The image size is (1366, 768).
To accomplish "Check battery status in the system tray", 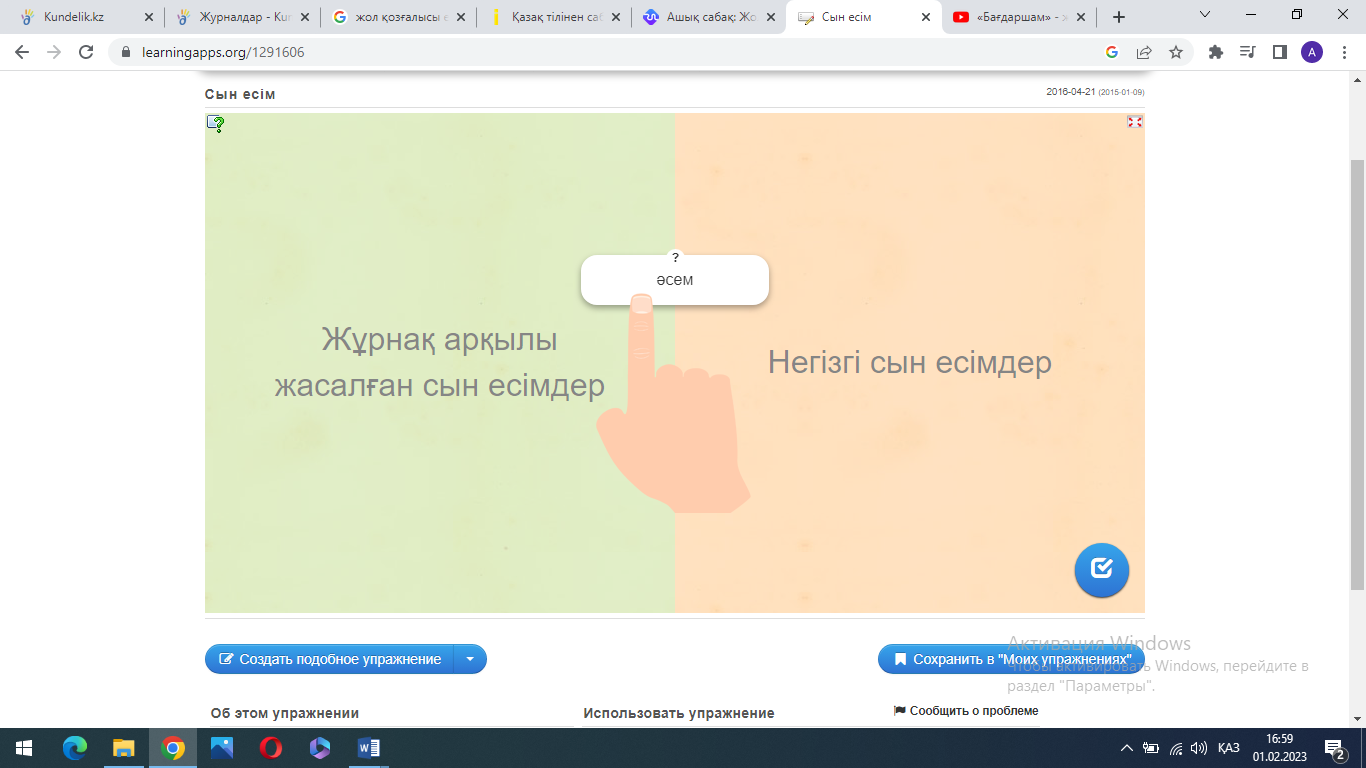I will (x=1152, y=747).
